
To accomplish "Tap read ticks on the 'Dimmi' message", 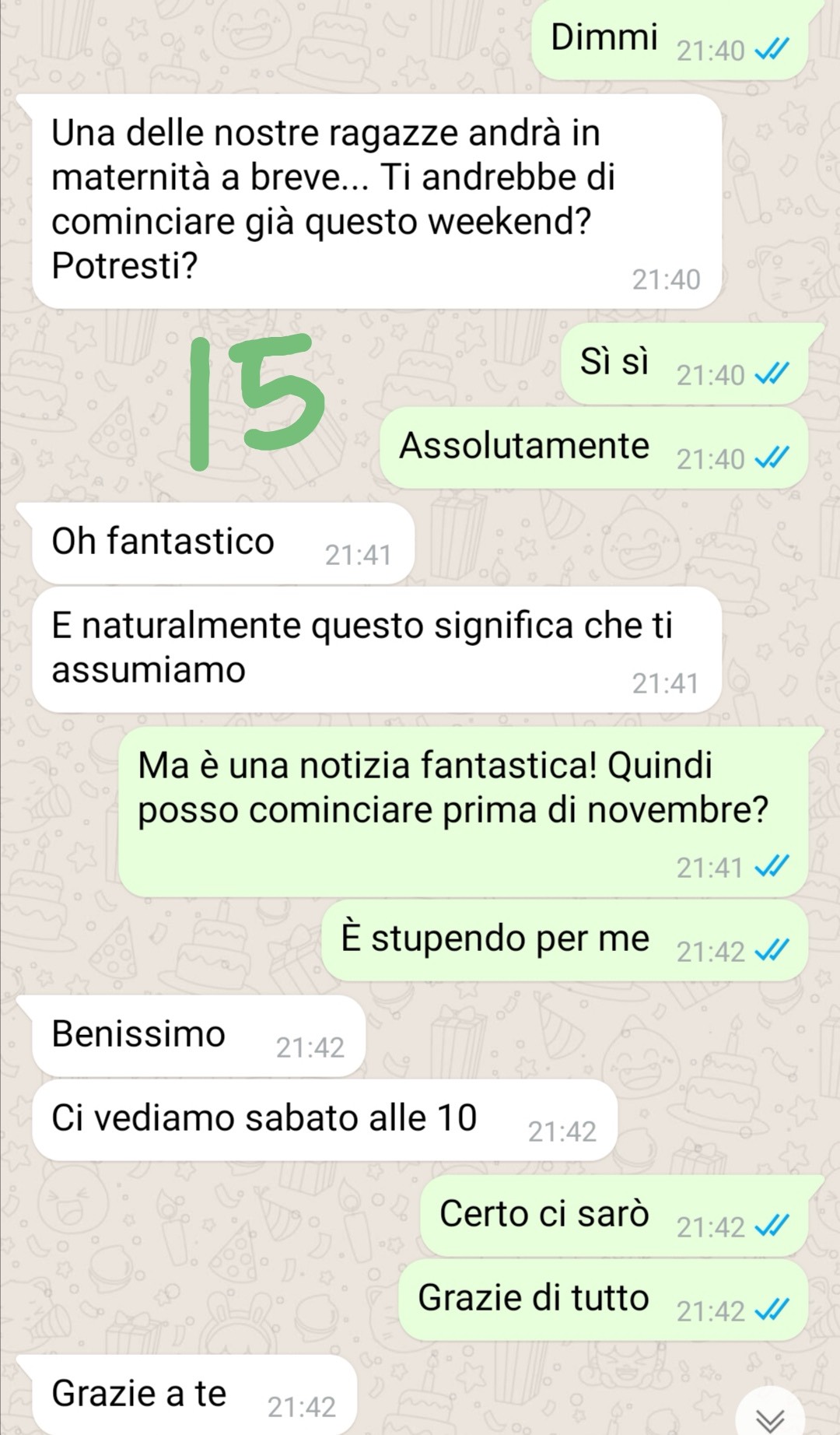I will 773,51.
